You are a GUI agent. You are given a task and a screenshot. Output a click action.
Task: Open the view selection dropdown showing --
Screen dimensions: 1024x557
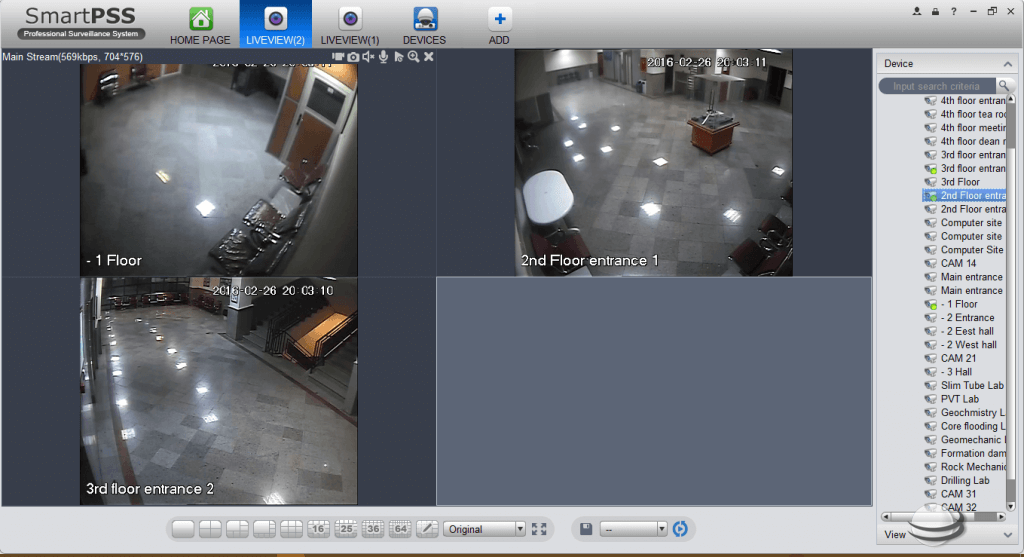(x=633, y=529)
